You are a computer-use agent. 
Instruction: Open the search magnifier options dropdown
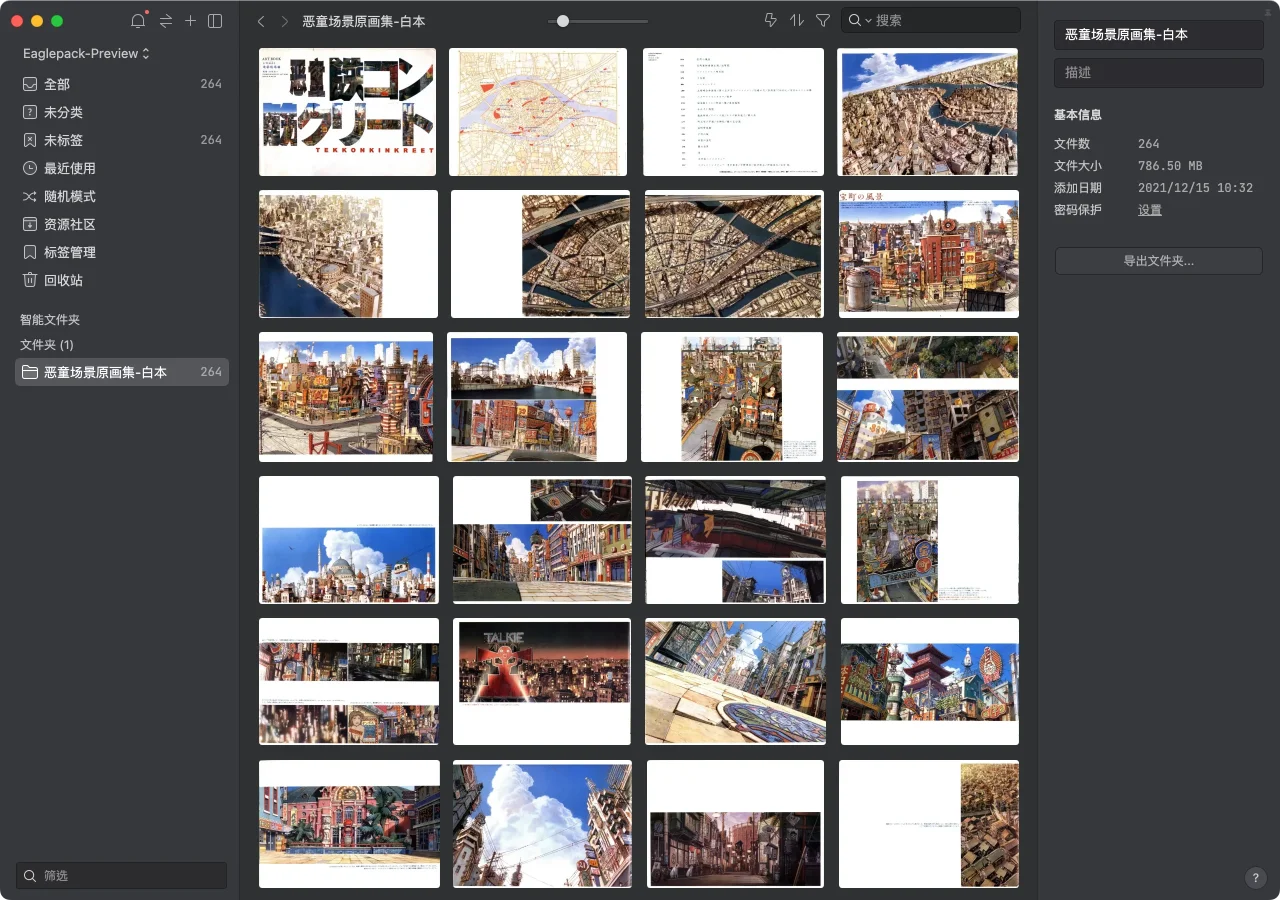tap(860, 21)
